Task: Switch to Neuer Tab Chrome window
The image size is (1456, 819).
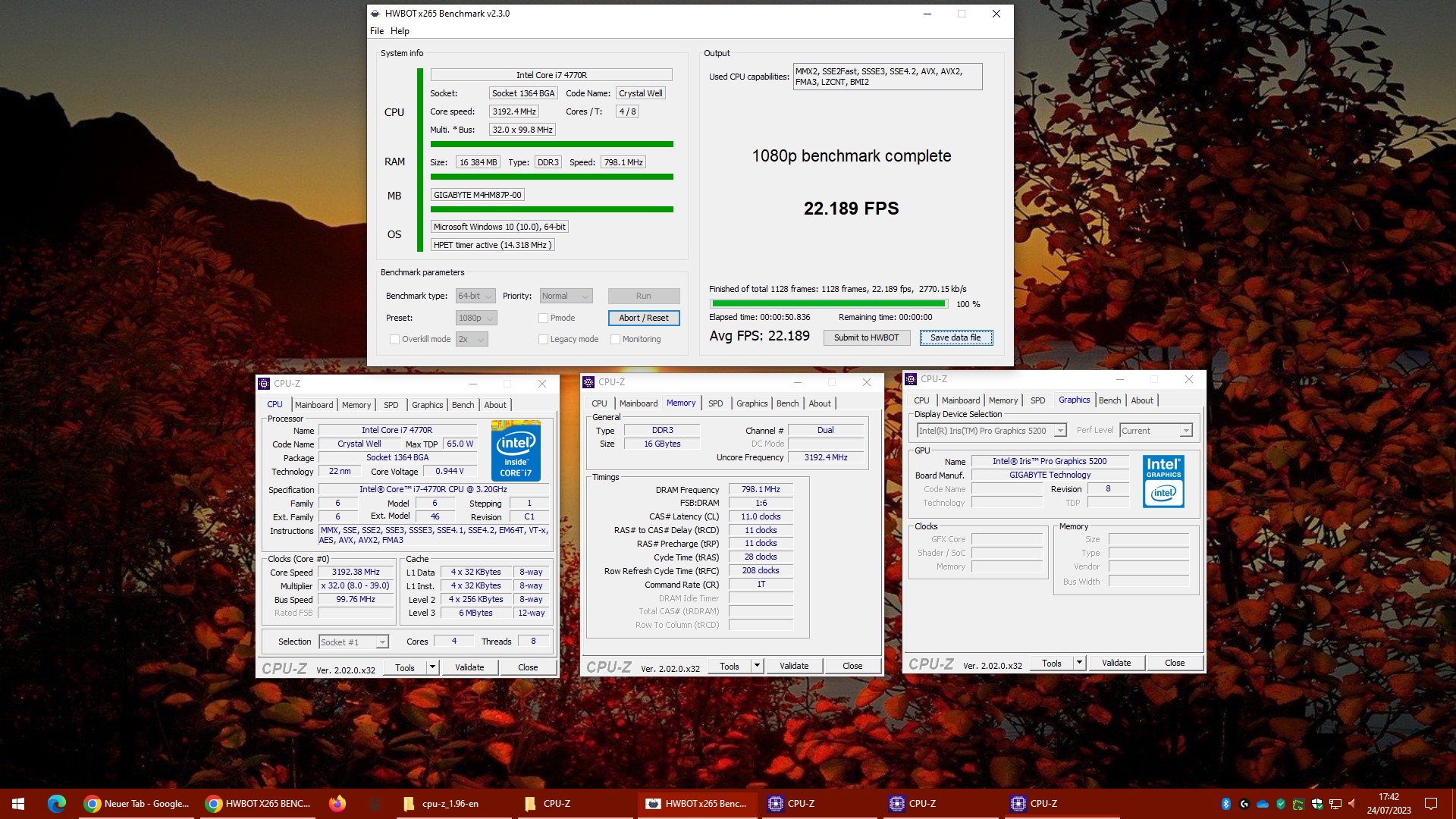Action: click(137, 804)
